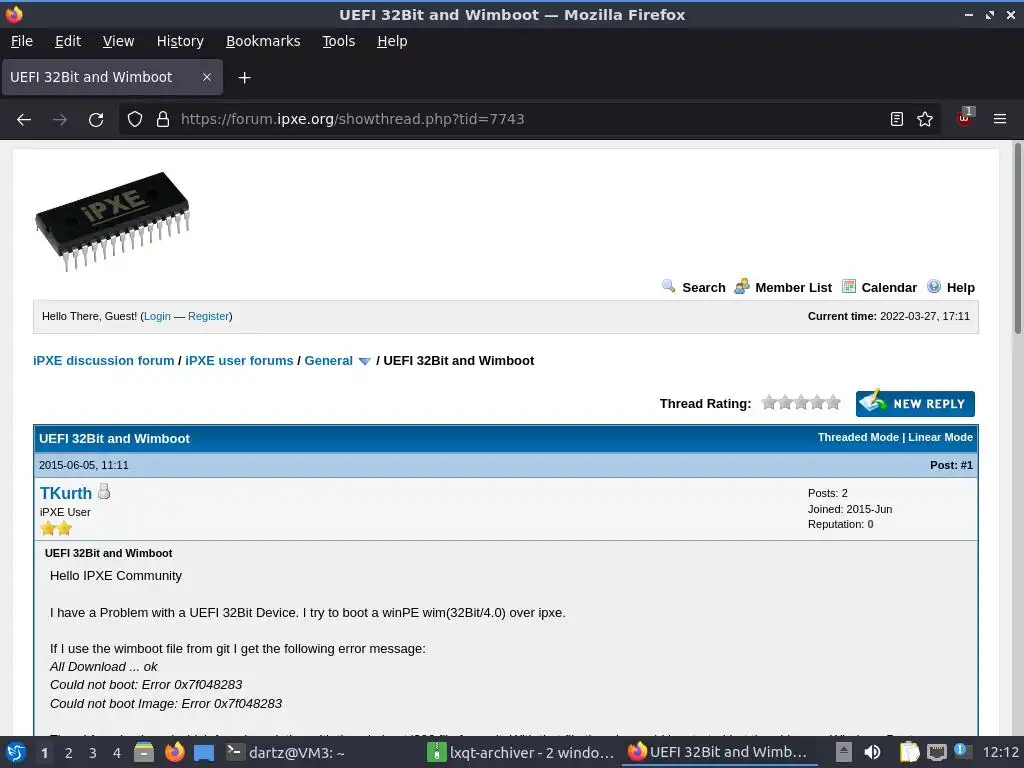Go to iPXE discussion forum breadcrumb
Viewport: 1024px width, 768px height.
(104, 360)
